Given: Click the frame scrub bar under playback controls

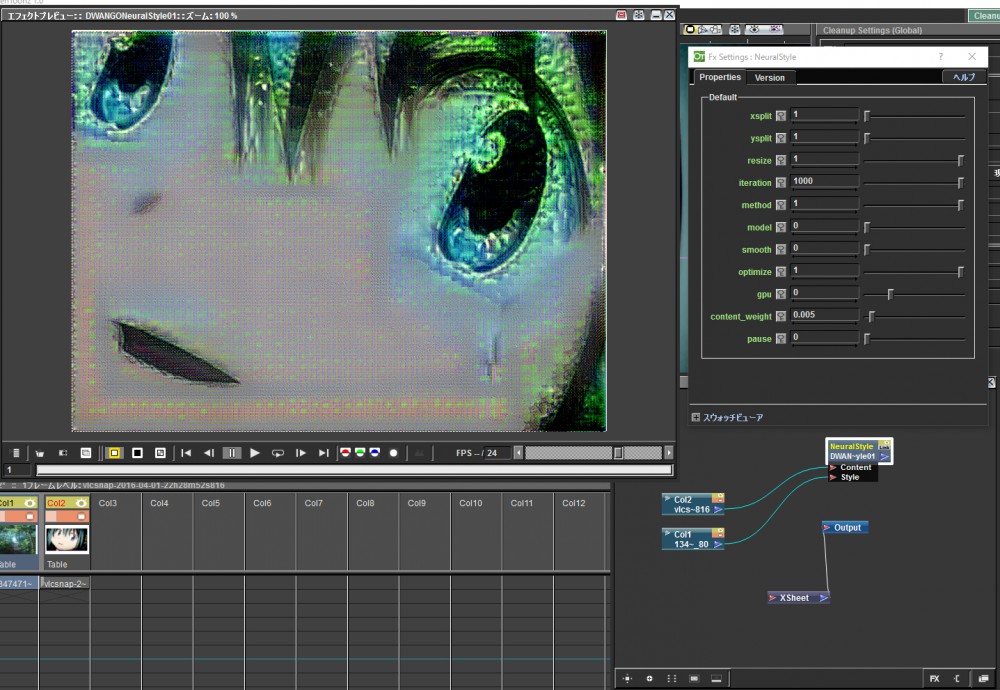Looking at the screenshot, I should coord(354,470).
